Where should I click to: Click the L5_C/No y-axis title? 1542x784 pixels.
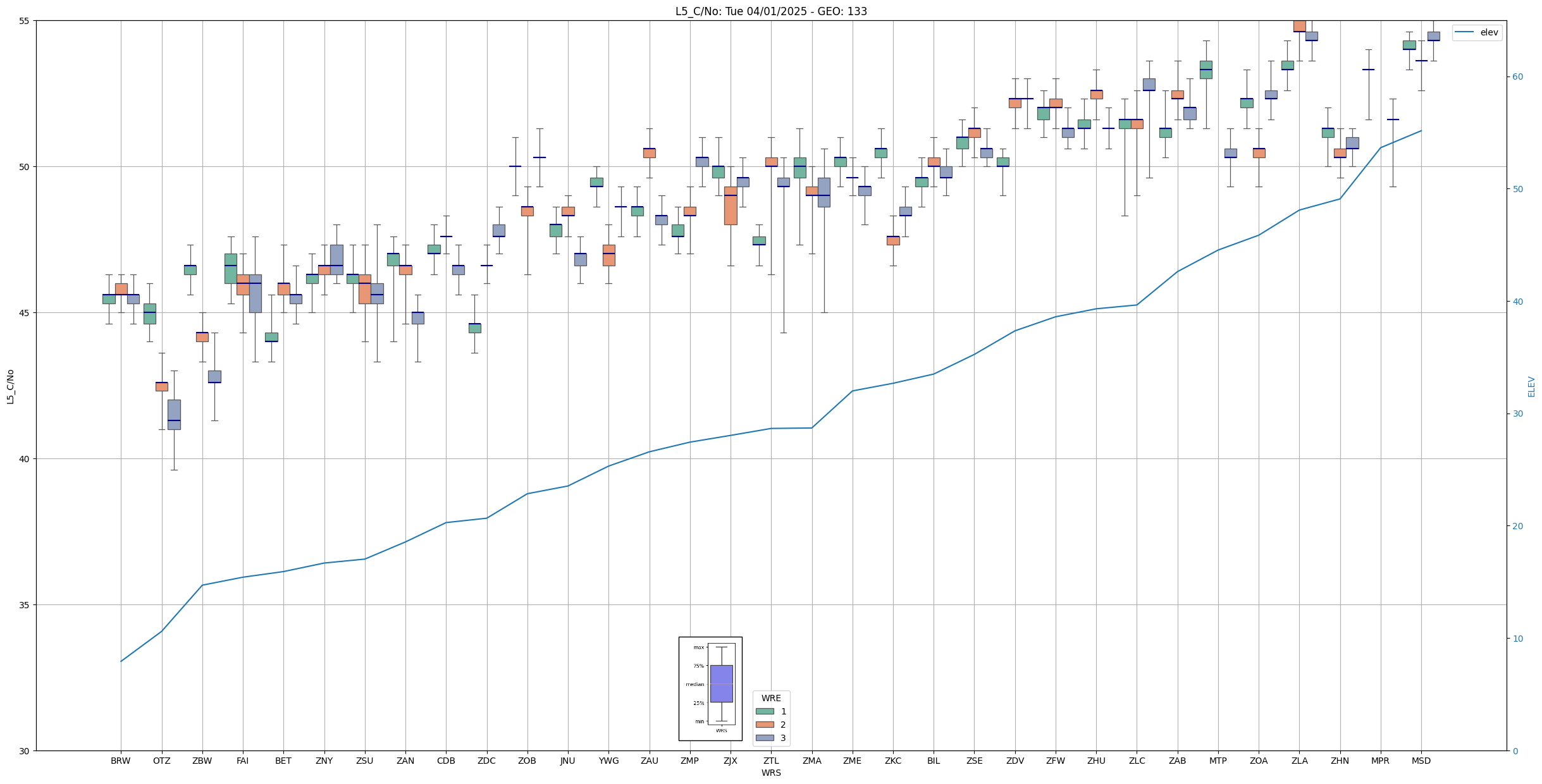[10, 386]
